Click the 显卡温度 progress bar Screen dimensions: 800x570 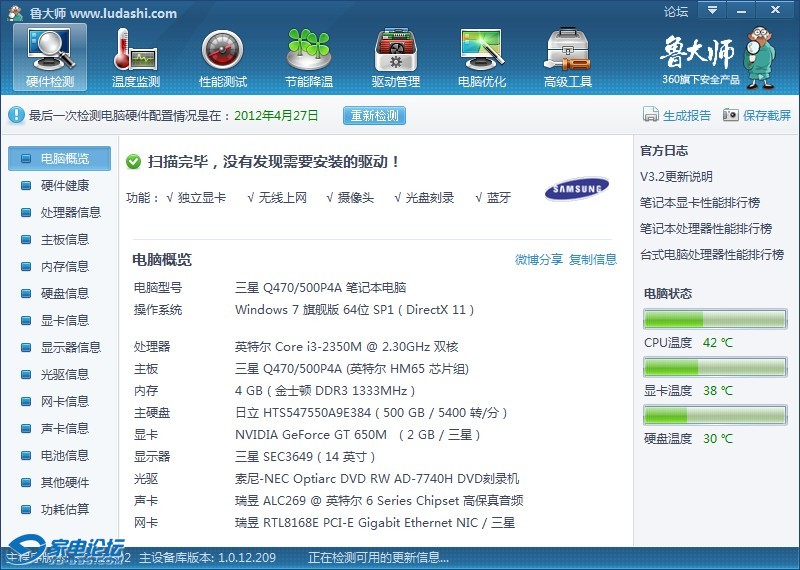tap(715, 367)
